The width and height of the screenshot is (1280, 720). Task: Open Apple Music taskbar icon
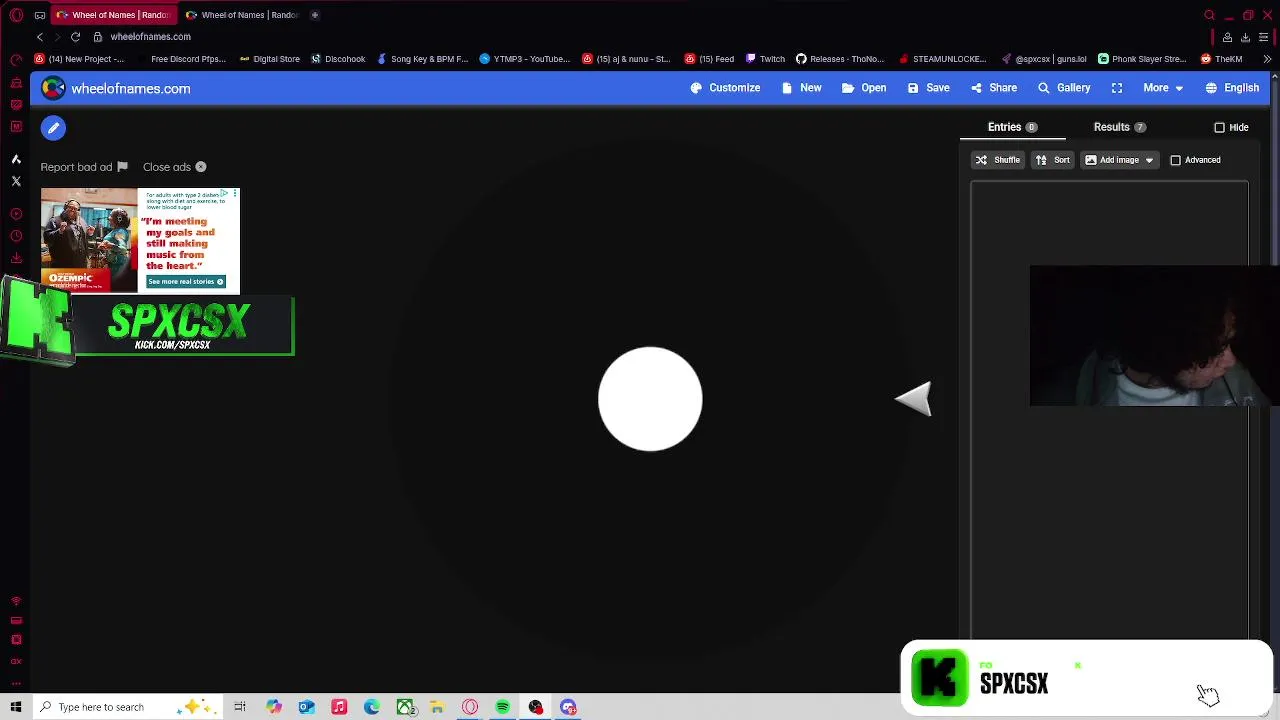coord(339,707)
